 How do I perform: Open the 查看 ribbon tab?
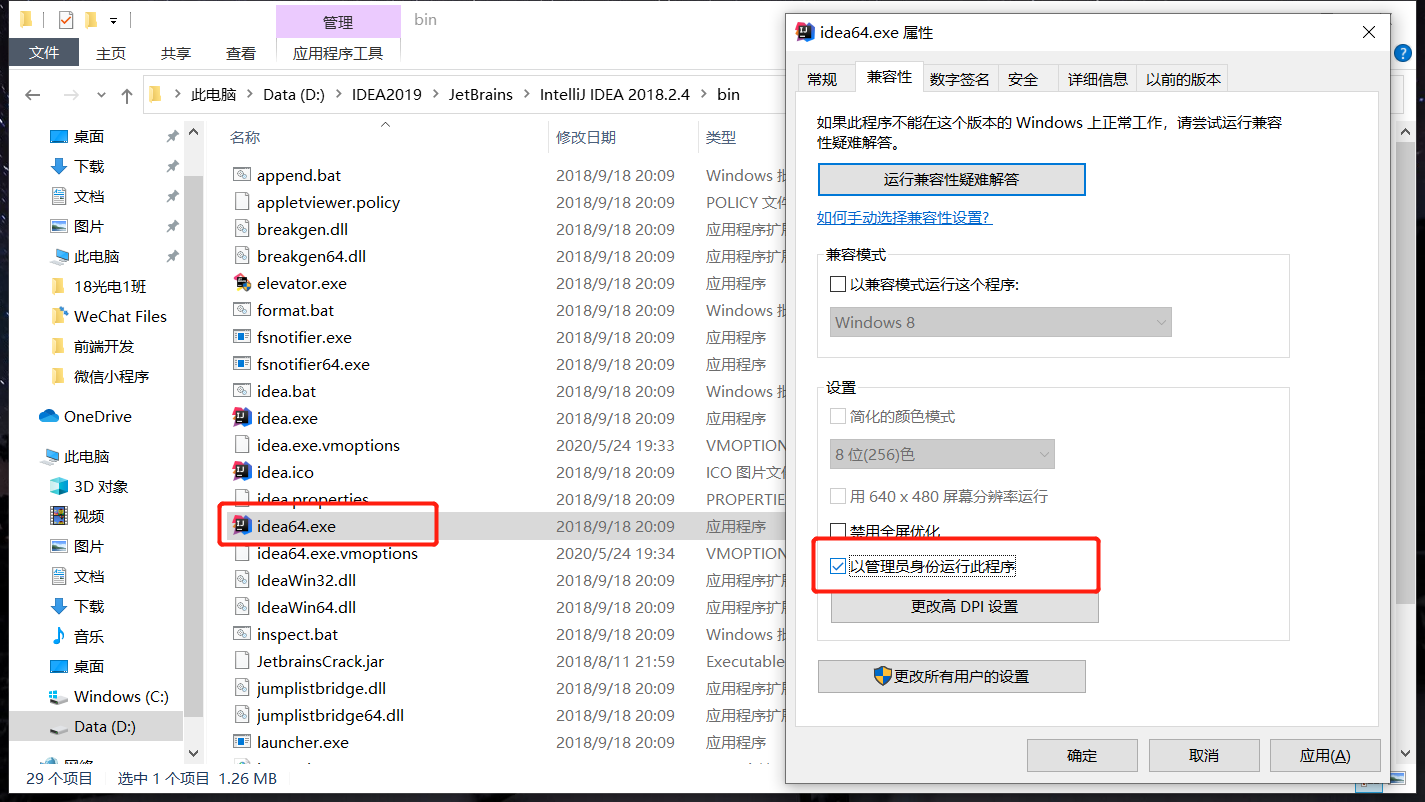pos(240,53)
